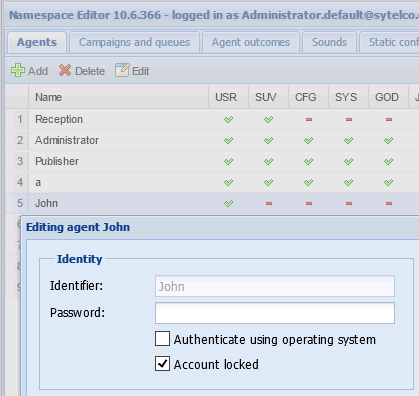Click CFG red dash for Reception
Image resolution: width=419 pixels, height=396 pixels.
point(309,119)
